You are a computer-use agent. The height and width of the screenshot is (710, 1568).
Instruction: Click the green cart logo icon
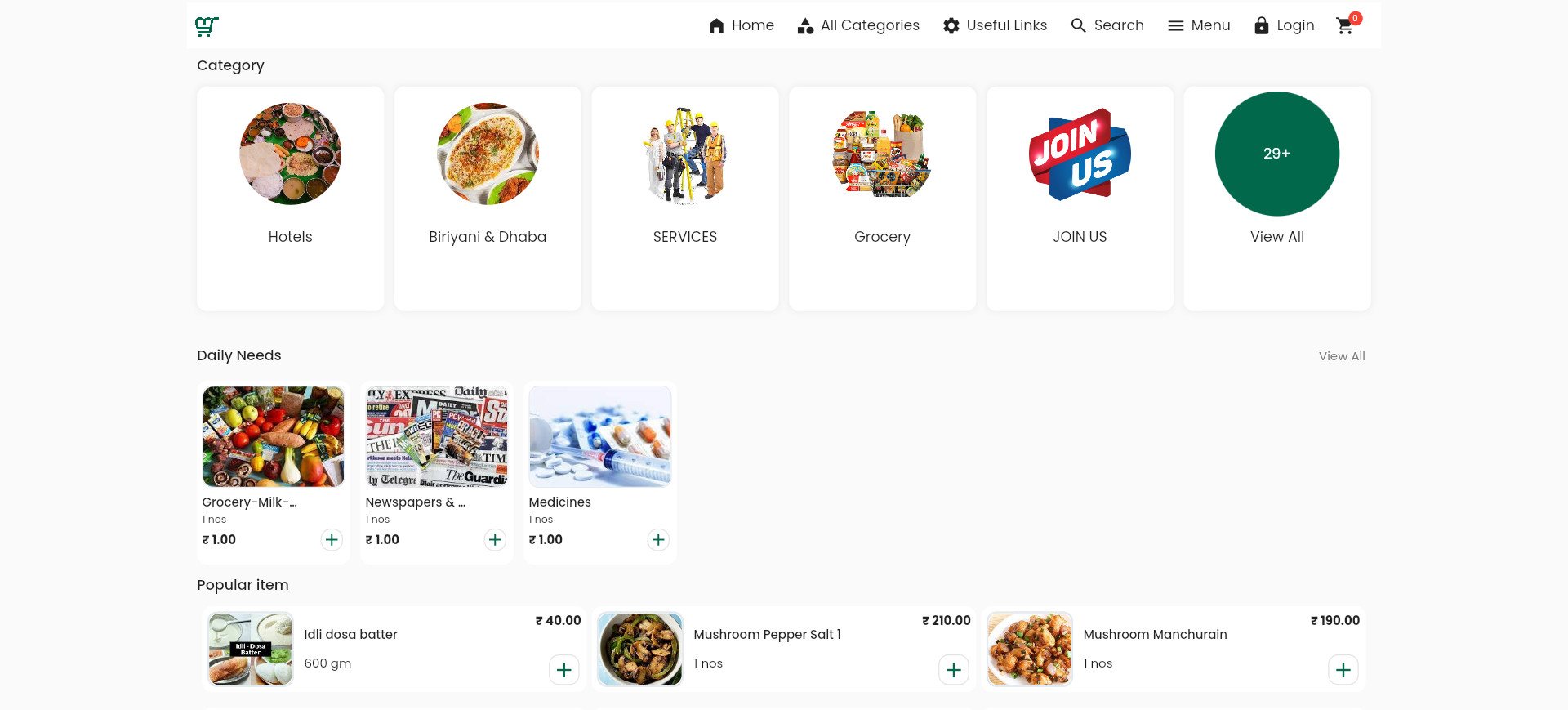coord(207,26)
